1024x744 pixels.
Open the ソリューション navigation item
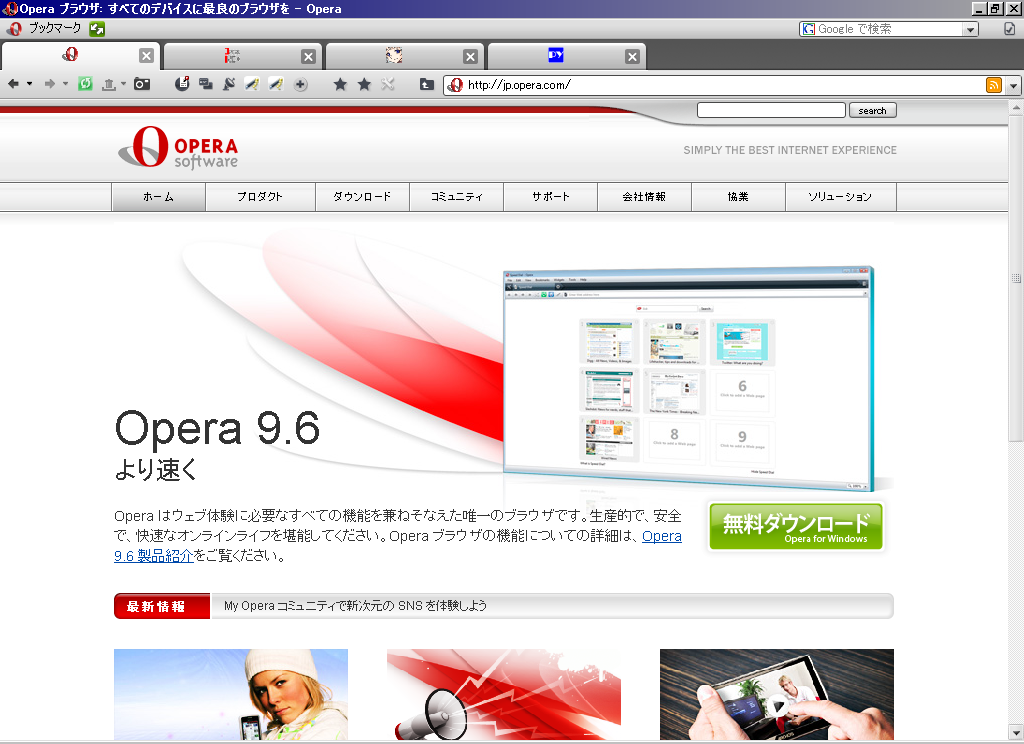pyautogui.click(x=840, y=197)
